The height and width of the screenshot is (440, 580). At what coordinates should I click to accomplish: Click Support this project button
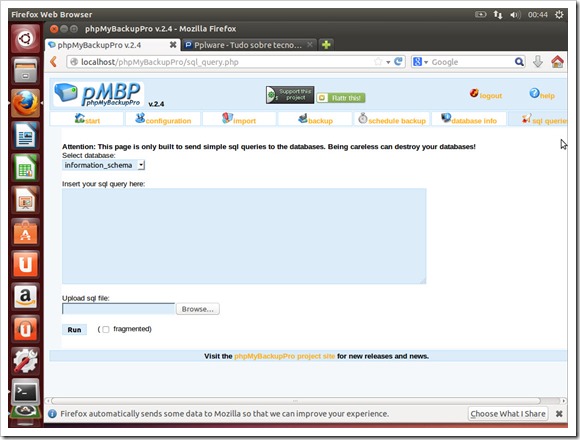[x=290, y=95]
